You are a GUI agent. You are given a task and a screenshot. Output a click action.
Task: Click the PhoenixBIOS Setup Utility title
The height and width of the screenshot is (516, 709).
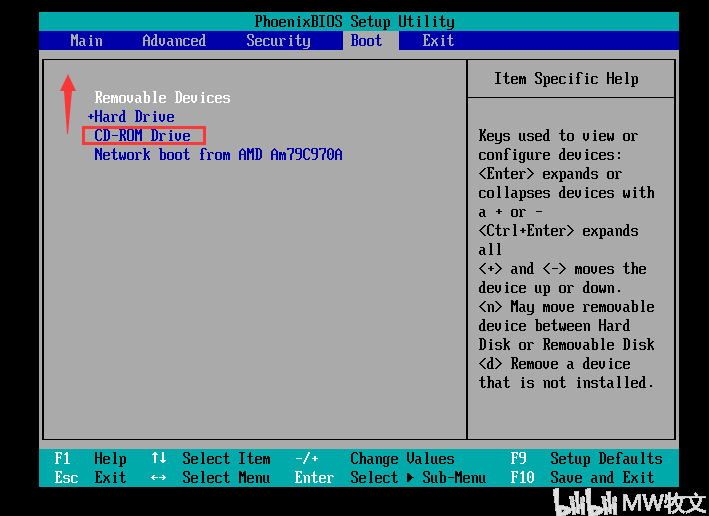click(x=354, y=21)
